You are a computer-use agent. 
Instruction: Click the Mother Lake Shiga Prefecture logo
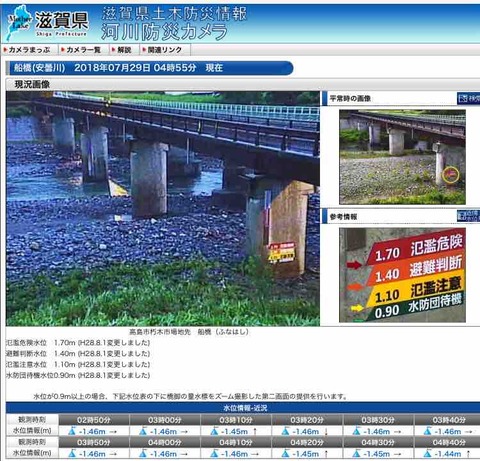pyautogui.click(x=48, y=23)
